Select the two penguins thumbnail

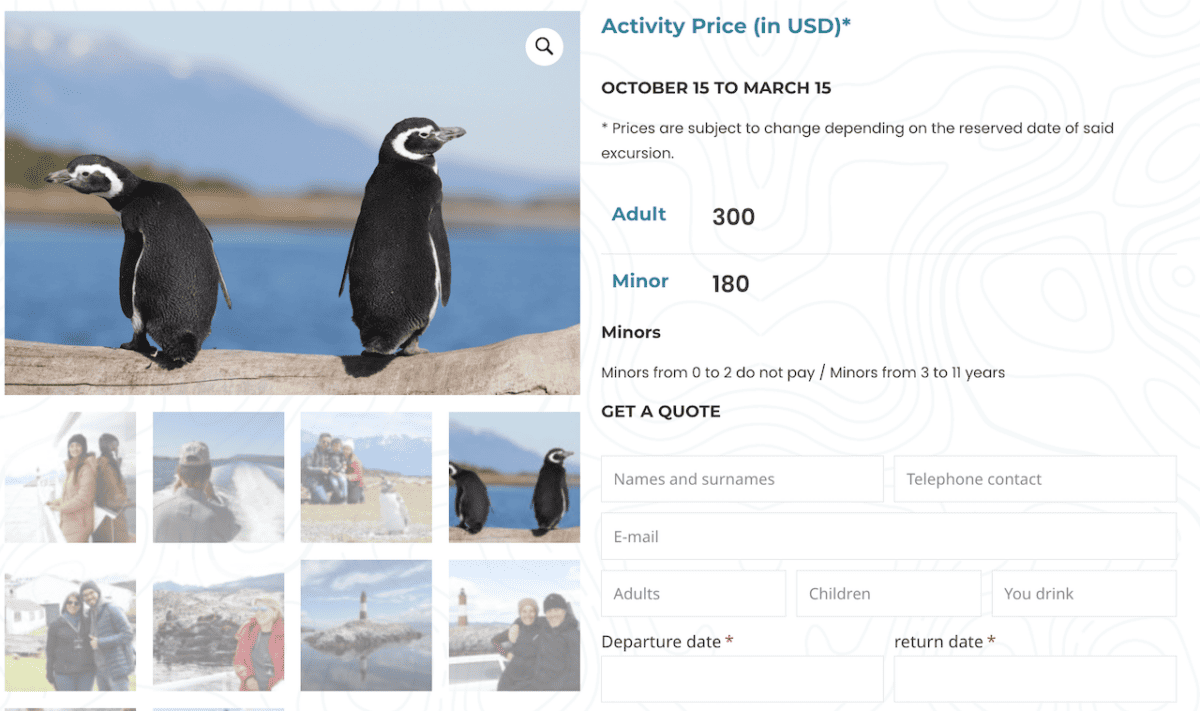[514, 477]
